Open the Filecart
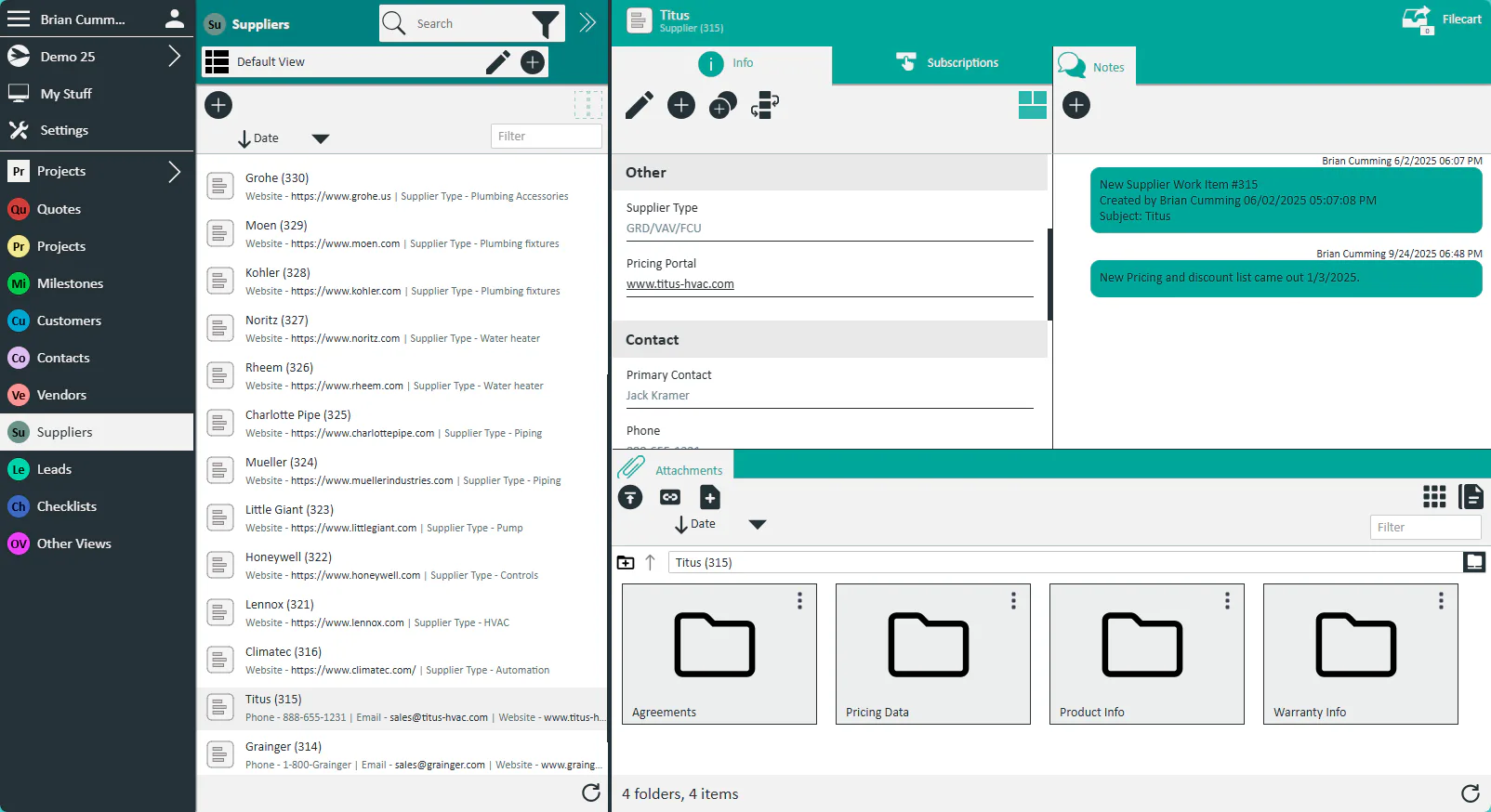The width and height of the screenshot is (1491, 812). click(x=1442, y=20)
